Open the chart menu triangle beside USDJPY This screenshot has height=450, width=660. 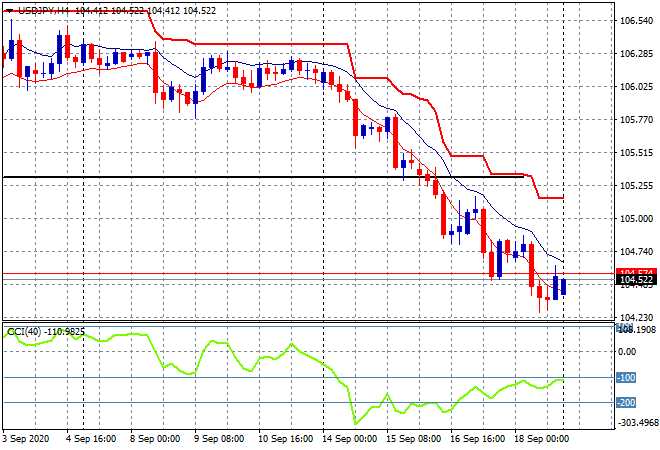point(9,11)
